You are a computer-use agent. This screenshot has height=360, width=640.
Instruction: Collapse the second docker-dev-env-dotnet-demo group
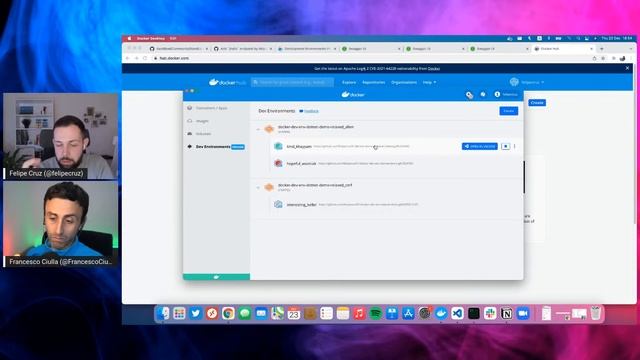click(x=258, y=188)
